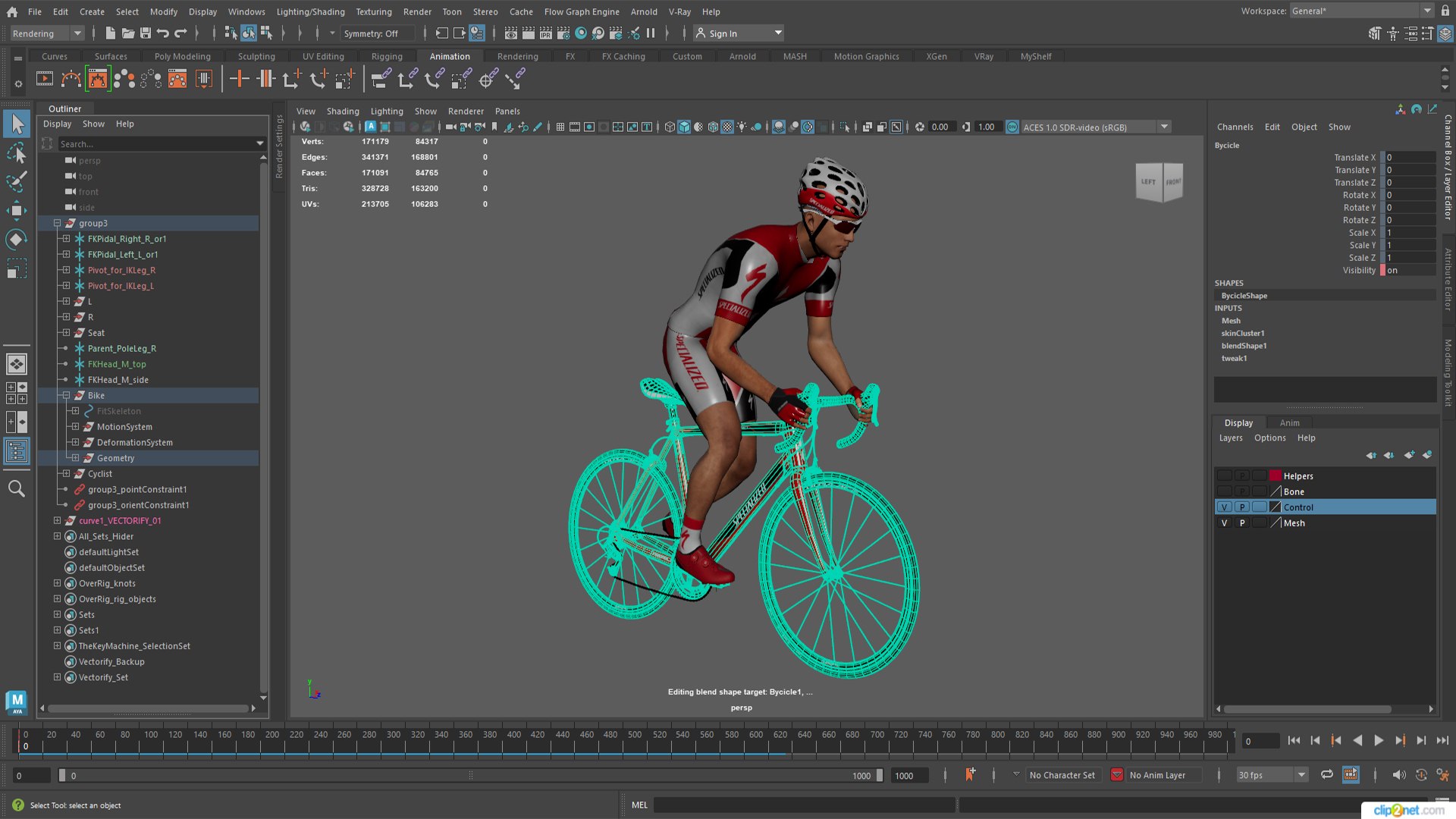Click the MEL command line input
Screen dimensions: 1456x819
point(804,805)
